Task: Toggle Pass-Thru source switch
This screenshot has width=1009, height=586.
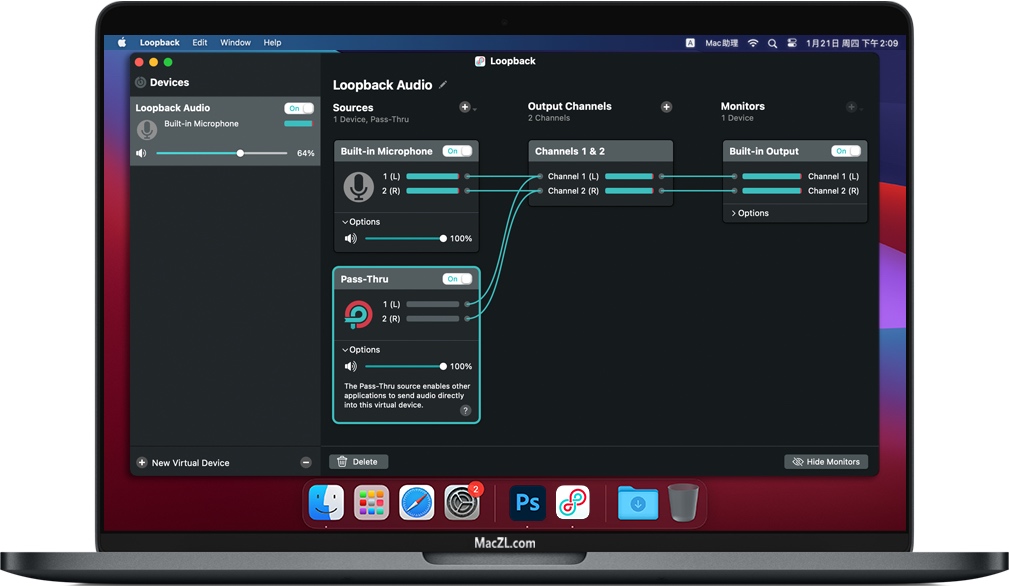Action: 458,279
